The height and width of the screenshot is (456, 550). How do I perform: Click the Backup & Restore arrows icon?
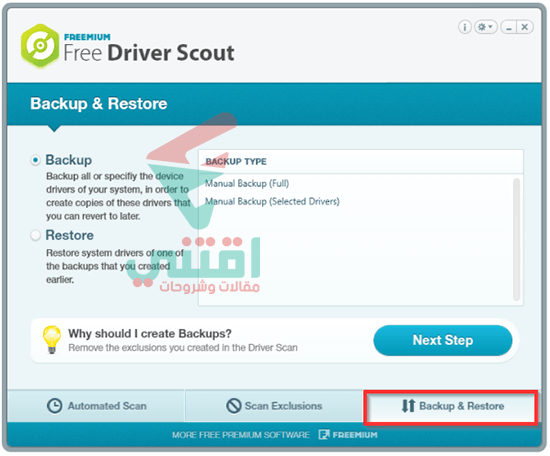pyautogui.click(x=408, y=406)
